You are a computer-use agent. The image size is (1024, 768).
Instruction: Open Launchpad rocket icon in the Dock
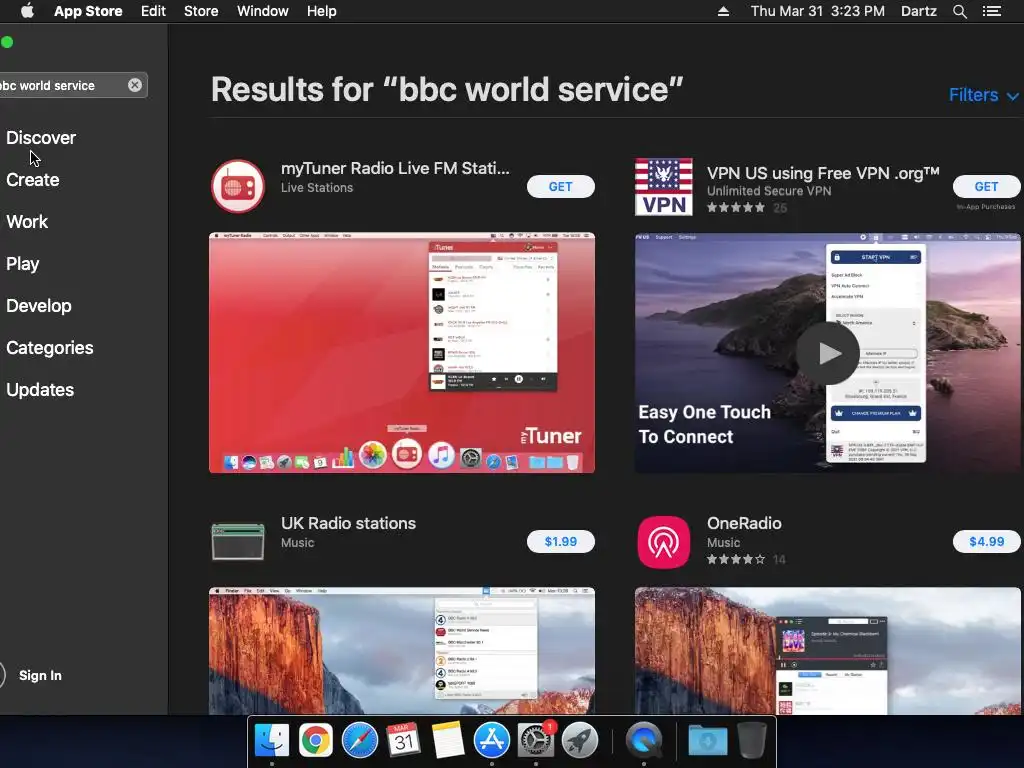tap(579, 741)
